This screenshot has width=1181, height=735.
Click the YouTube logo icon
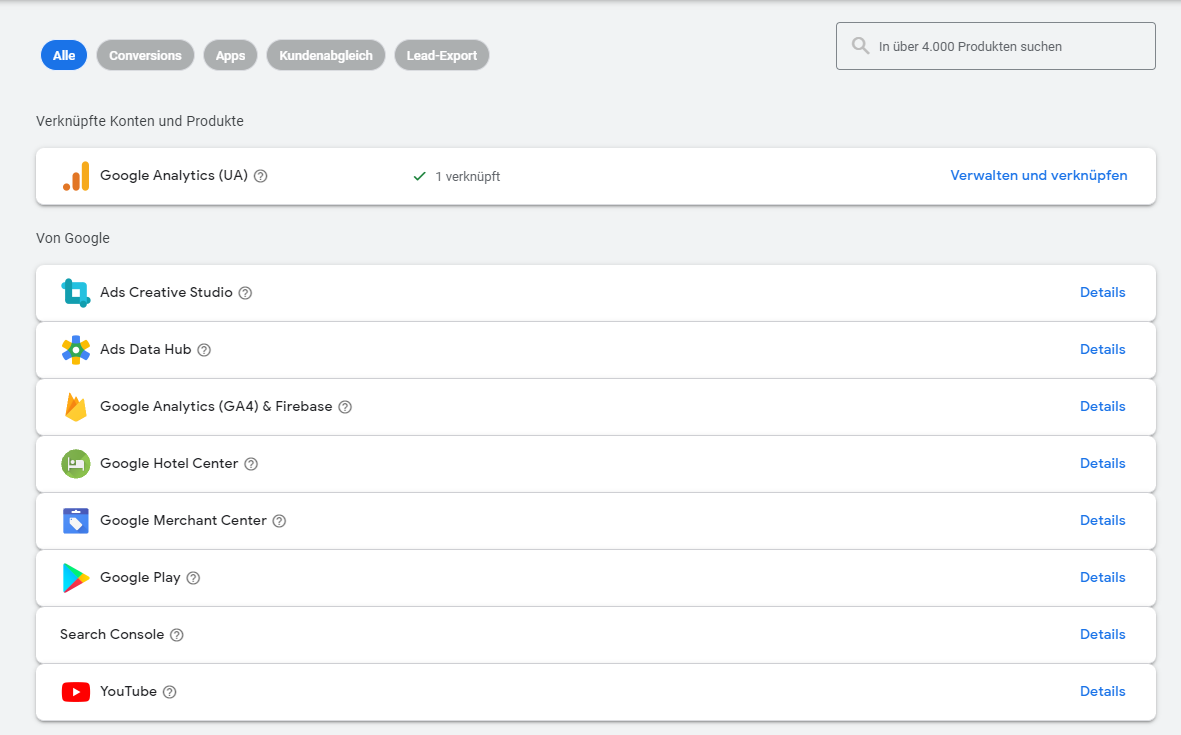(x=75, y=692)
